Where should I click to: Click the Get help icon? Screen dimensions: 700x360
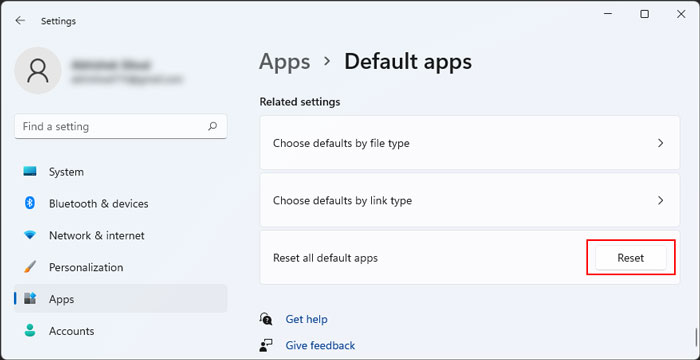pyautogui.click(x=266, y=319)
